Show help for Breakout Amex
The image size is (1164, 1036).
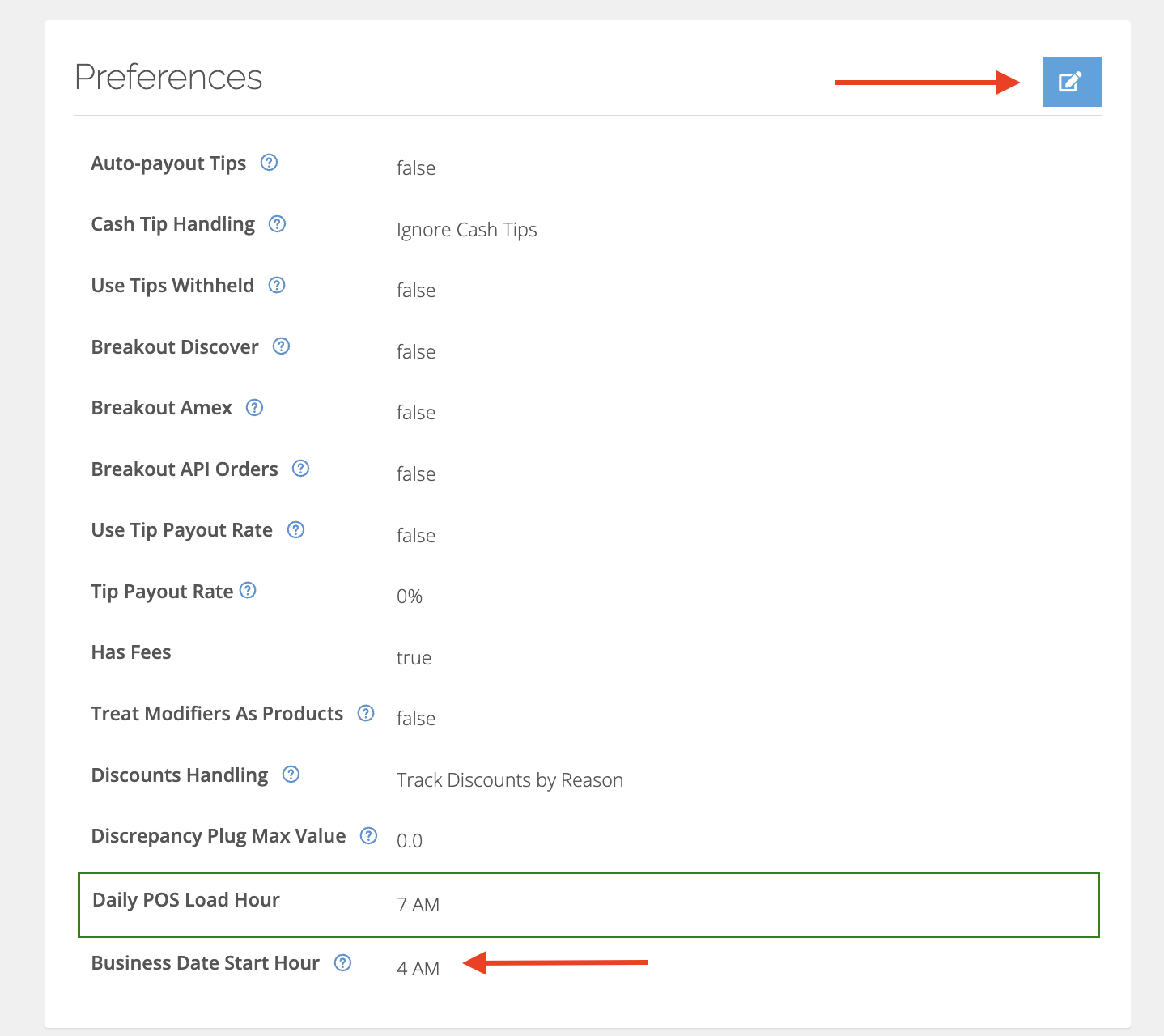(x=254, y=407)
